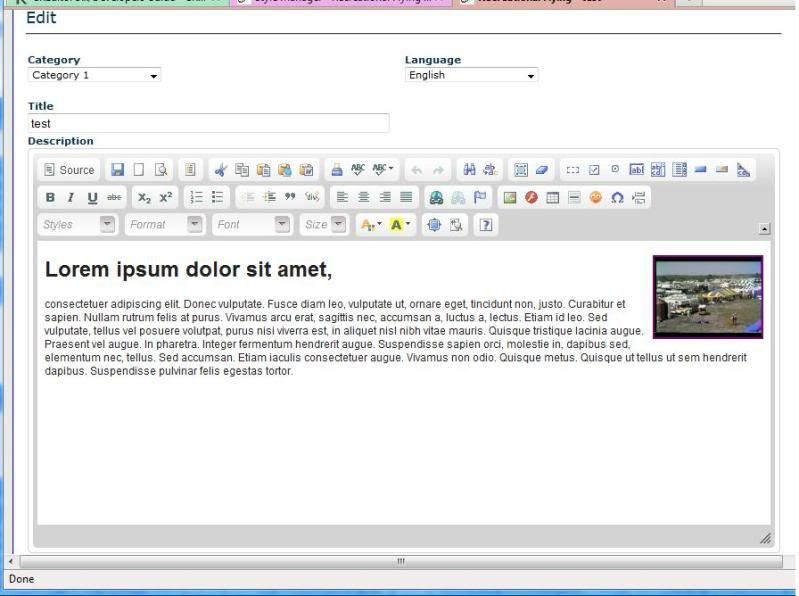
Task: Click the About editor question mark icon
Action: coord(486,225)
